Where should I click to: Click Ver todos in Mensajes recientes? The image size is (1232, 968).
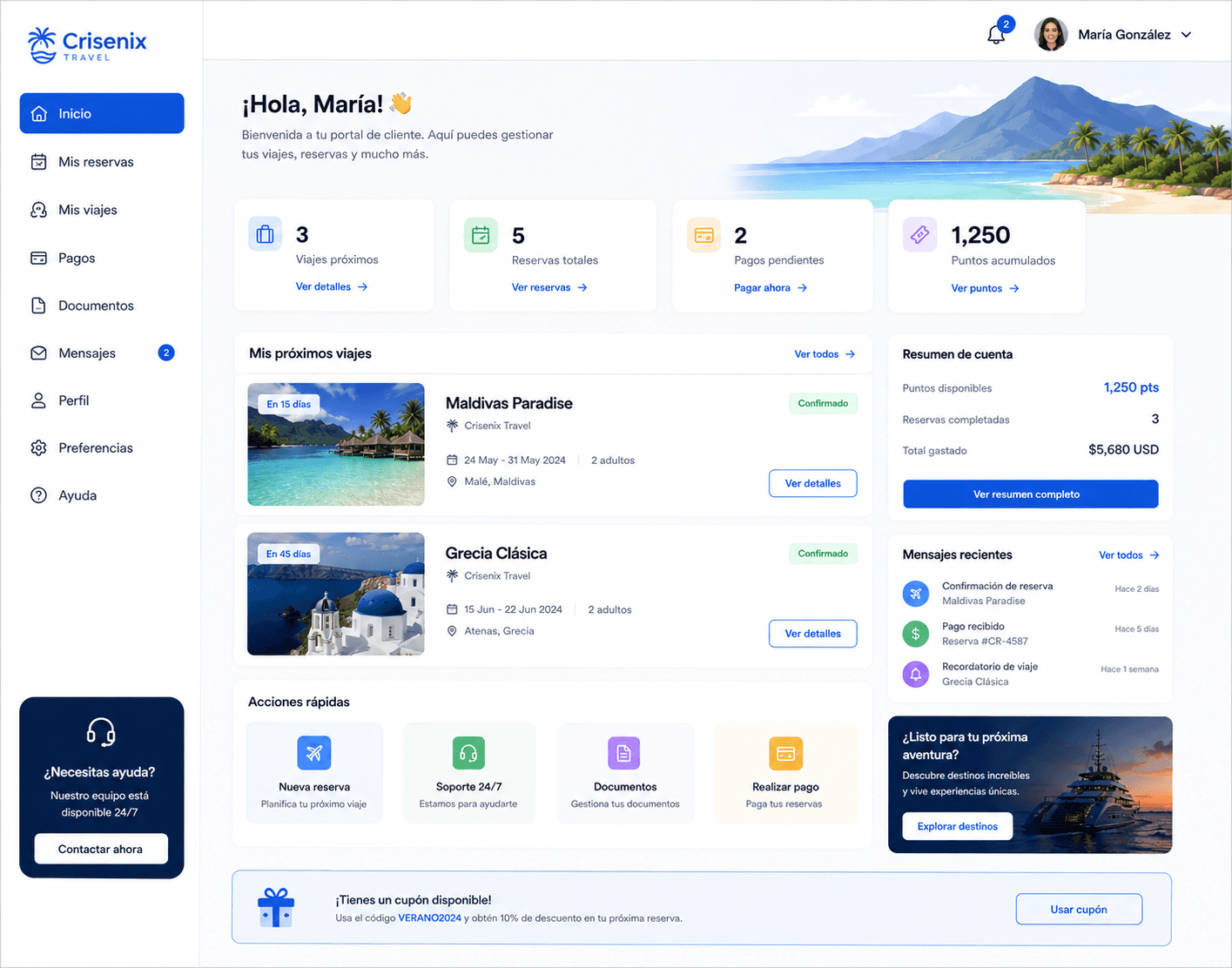pyautogui.click(x=1129, y=555)
